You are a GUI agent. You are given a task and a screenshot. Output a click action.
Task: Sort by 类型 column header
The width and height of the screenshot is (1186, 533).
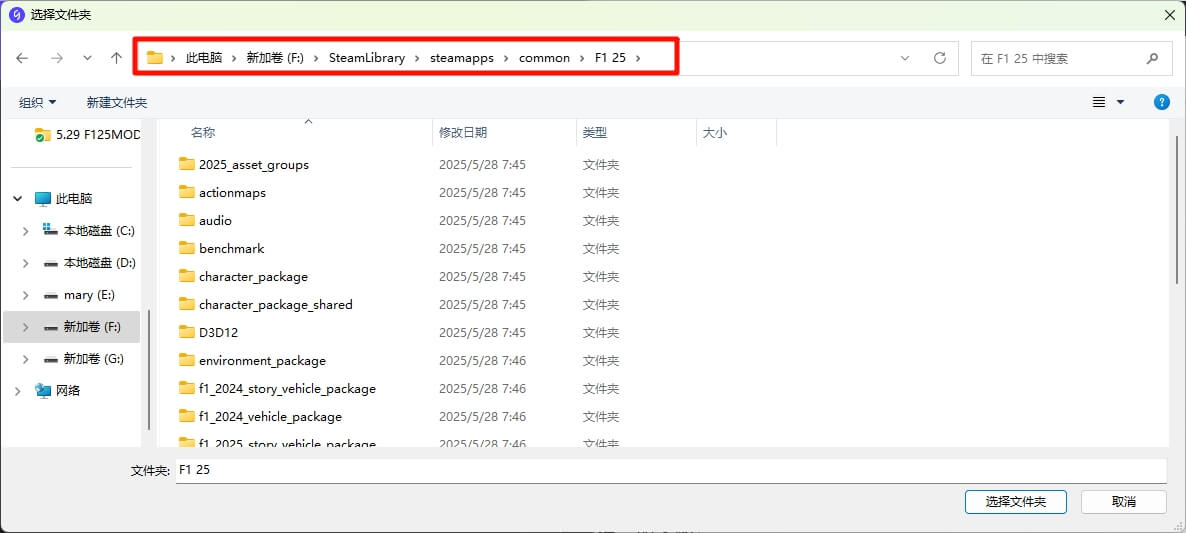pos(595,132)
